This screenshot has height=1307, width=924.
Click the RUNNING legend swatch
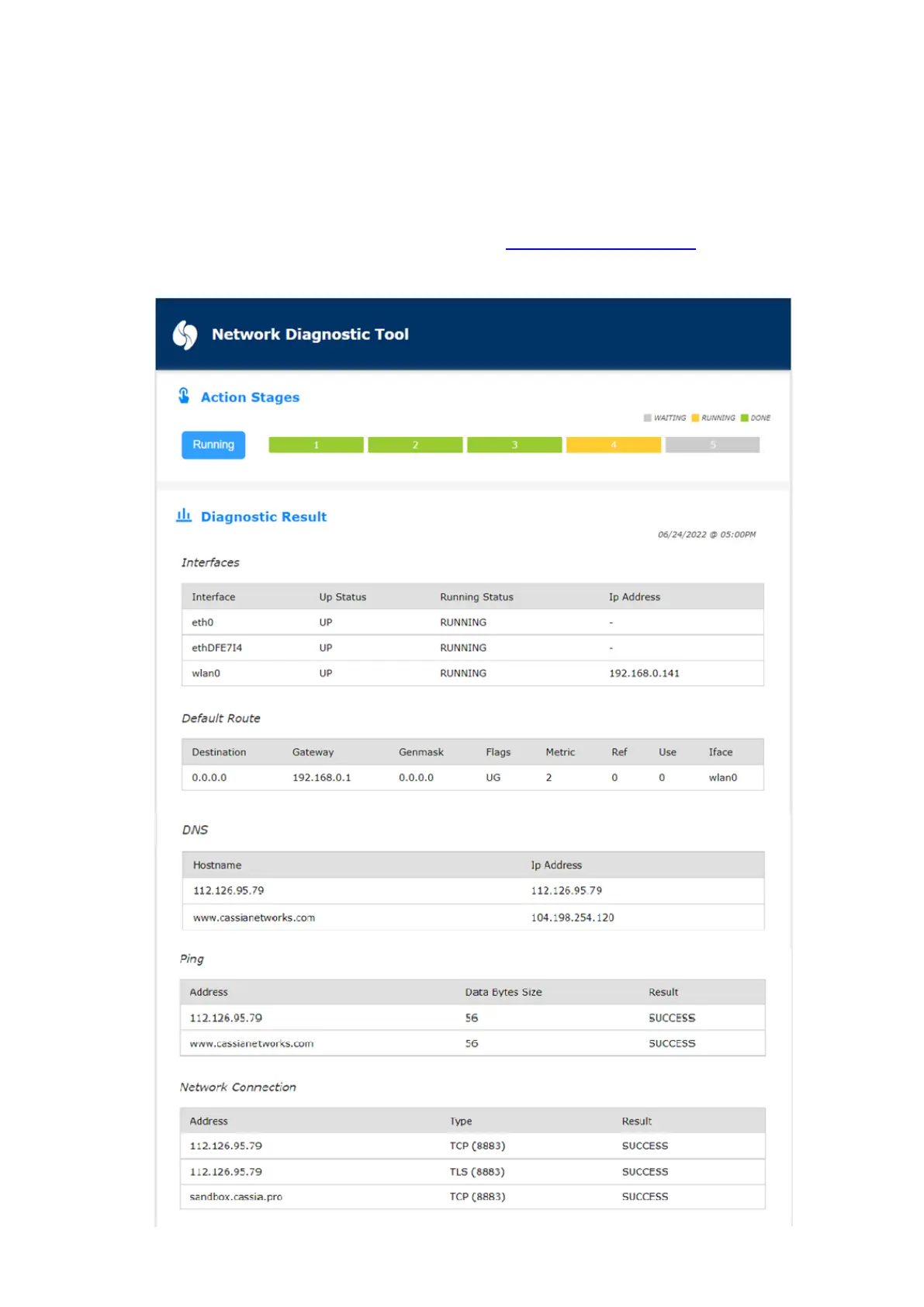(x=695, y=418)
